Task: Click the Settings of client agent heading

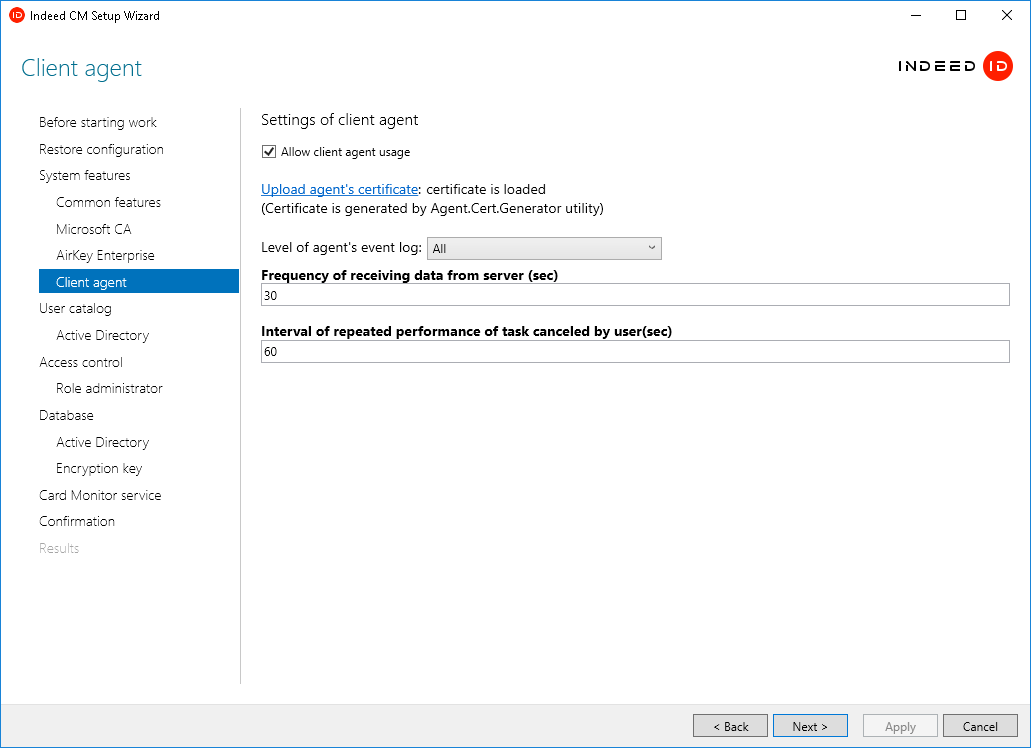Action: [339, 120]
